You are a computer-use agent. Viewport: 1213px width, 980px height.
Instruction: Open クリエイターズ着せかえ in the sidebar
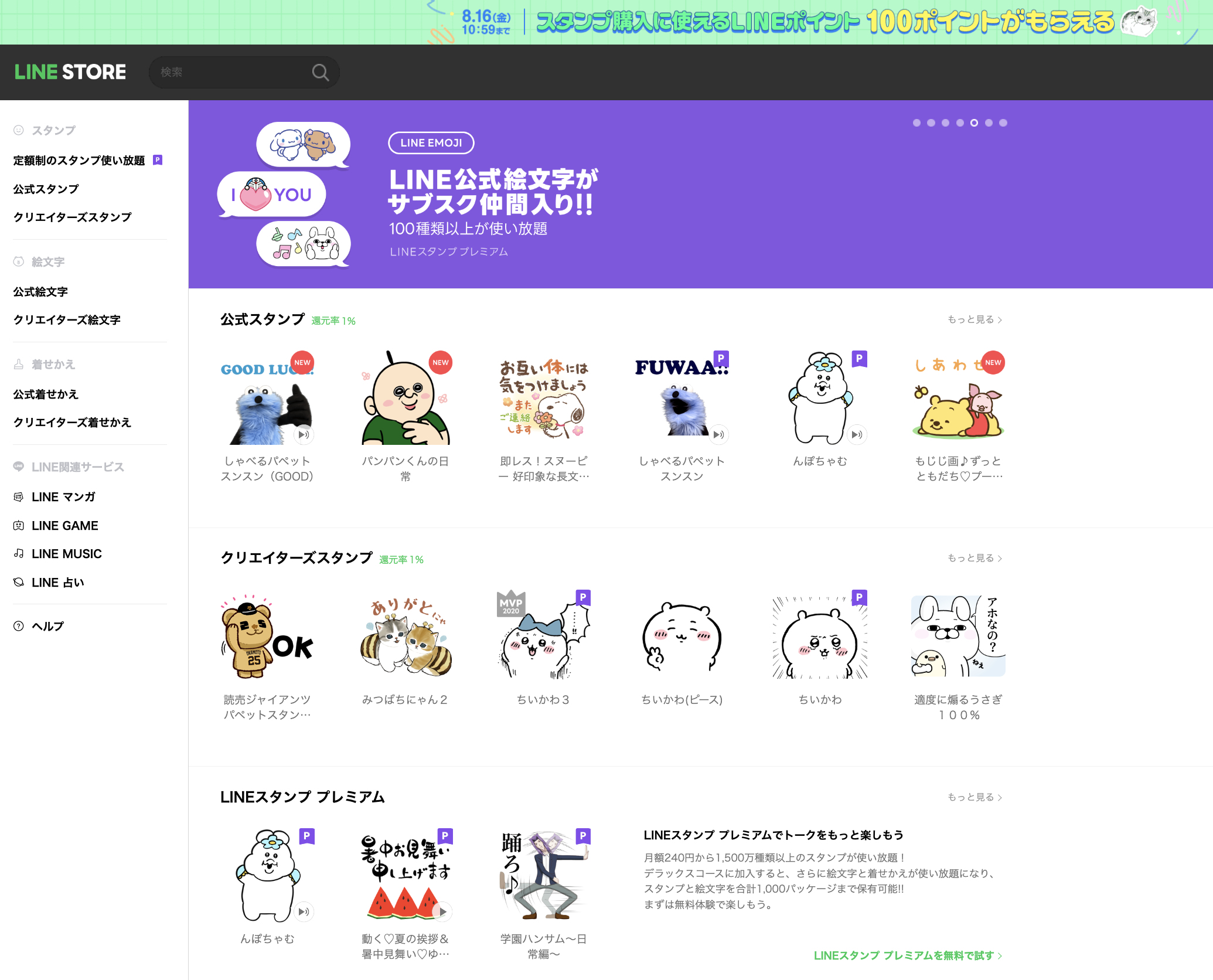[72, 423]
